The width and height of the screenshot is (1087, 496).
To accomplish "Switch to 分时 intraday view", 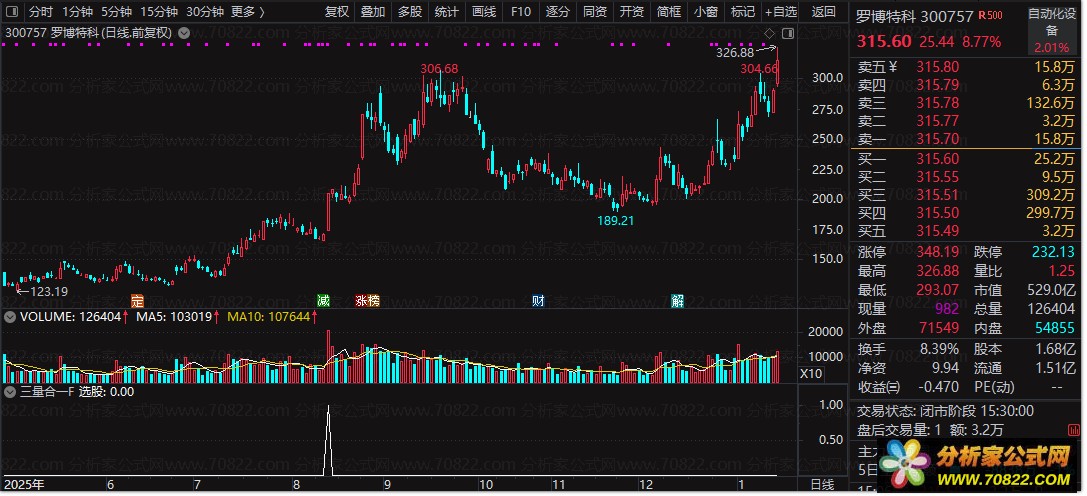I will coord(41,12).
